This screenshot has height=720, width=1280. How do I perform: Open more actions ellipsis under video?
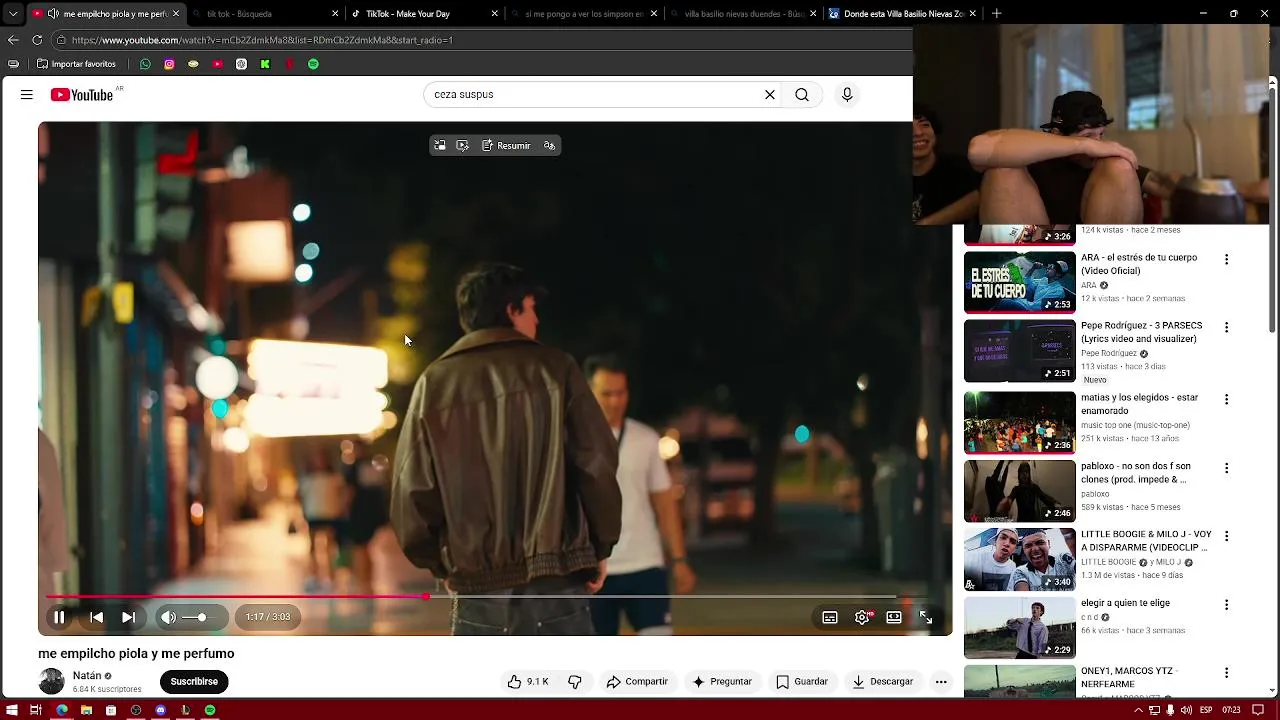coord(941,682)
